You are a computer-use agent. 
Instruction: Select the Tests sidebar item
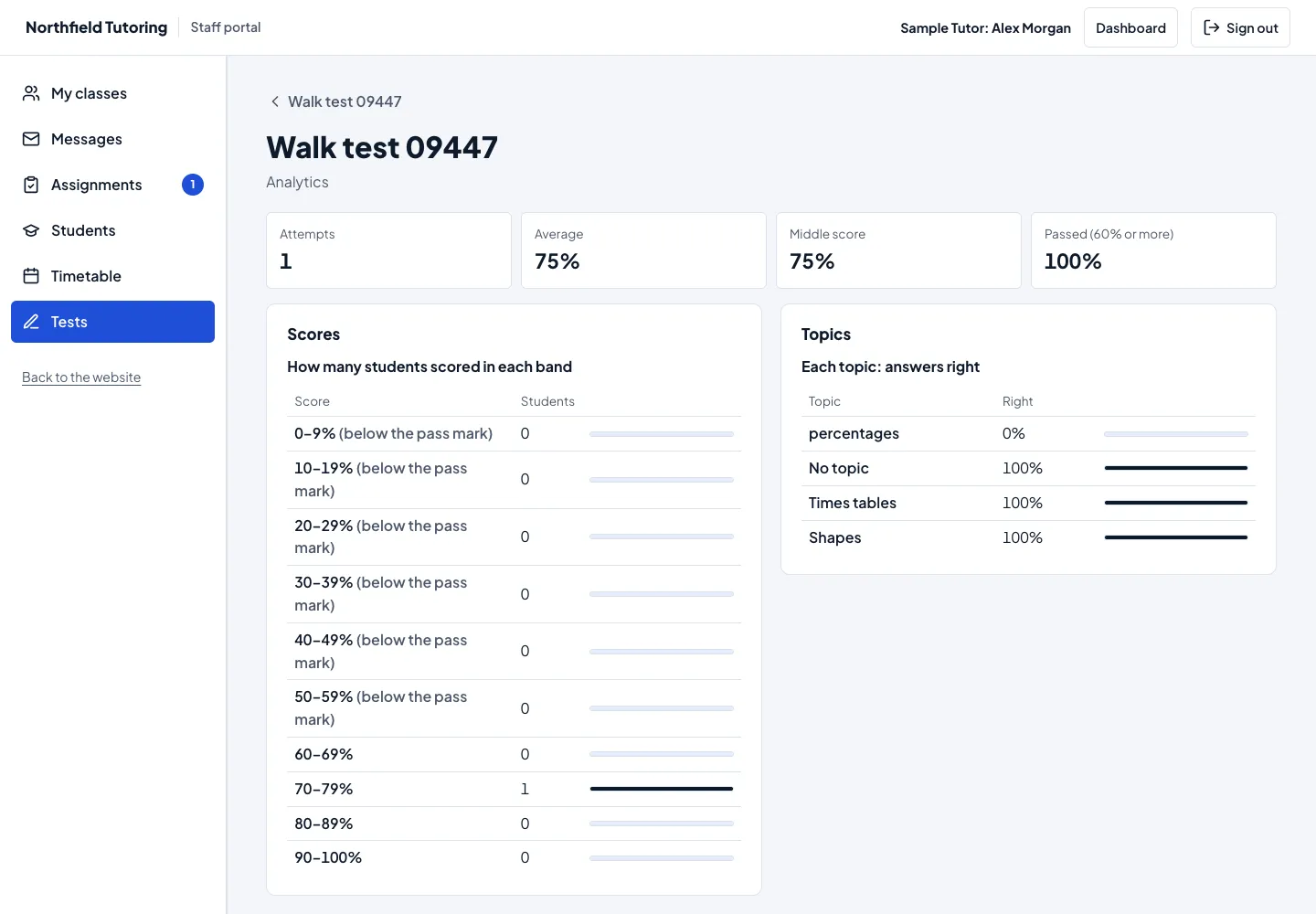click(112, 322)
